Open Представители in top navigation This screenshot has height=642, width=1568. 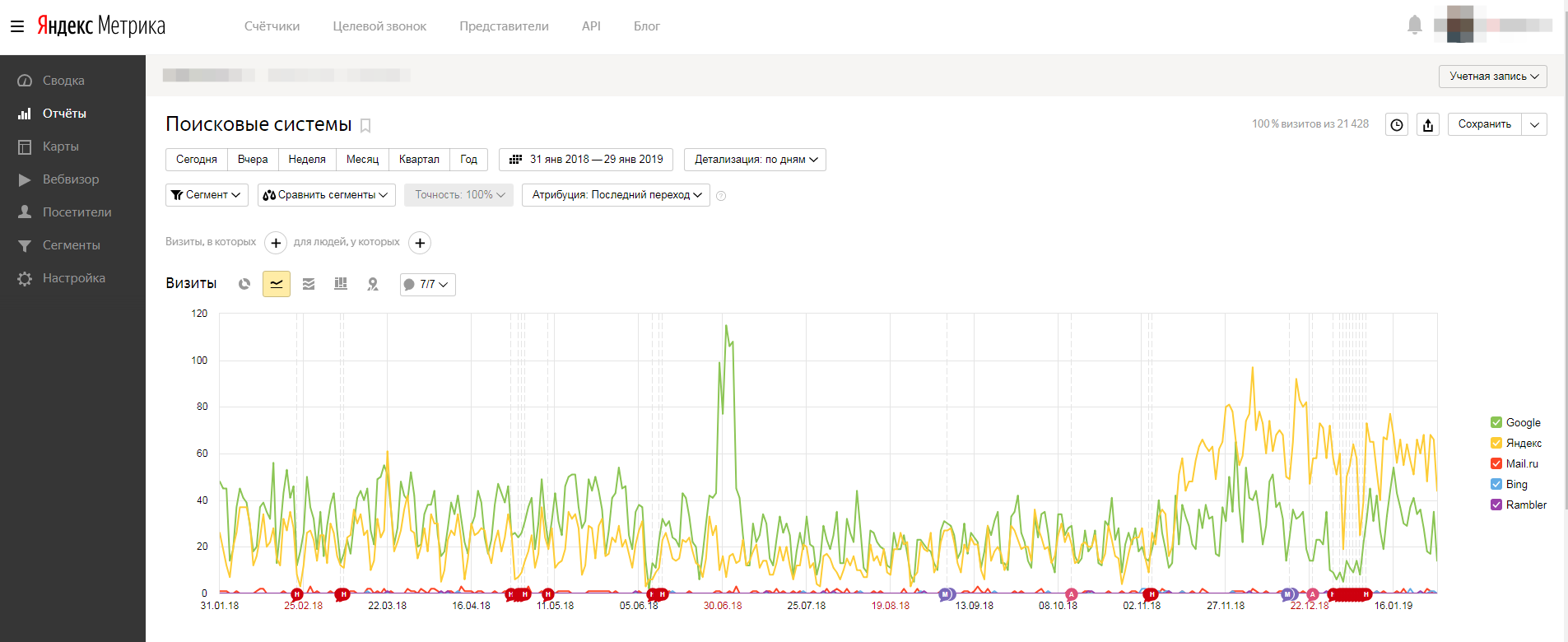click(x=504, y=26)
